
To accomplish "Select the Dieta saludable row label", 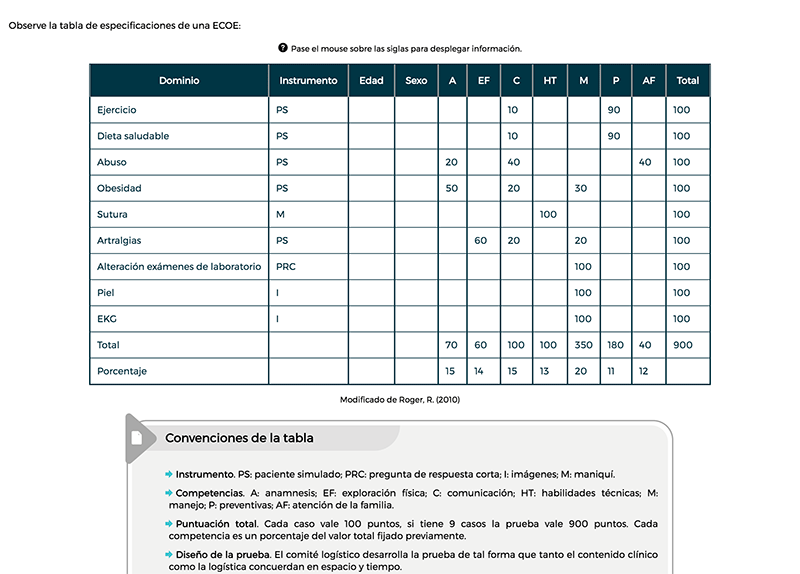I will 133,136.
